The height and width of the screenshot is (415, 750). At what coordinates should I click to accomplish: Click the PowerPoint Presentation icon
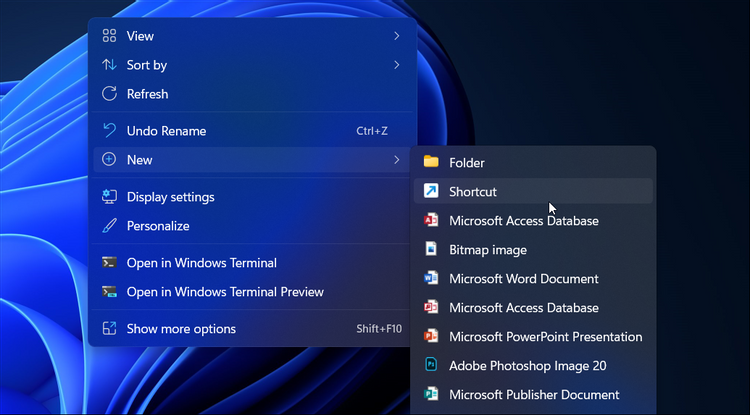[431, 336]
